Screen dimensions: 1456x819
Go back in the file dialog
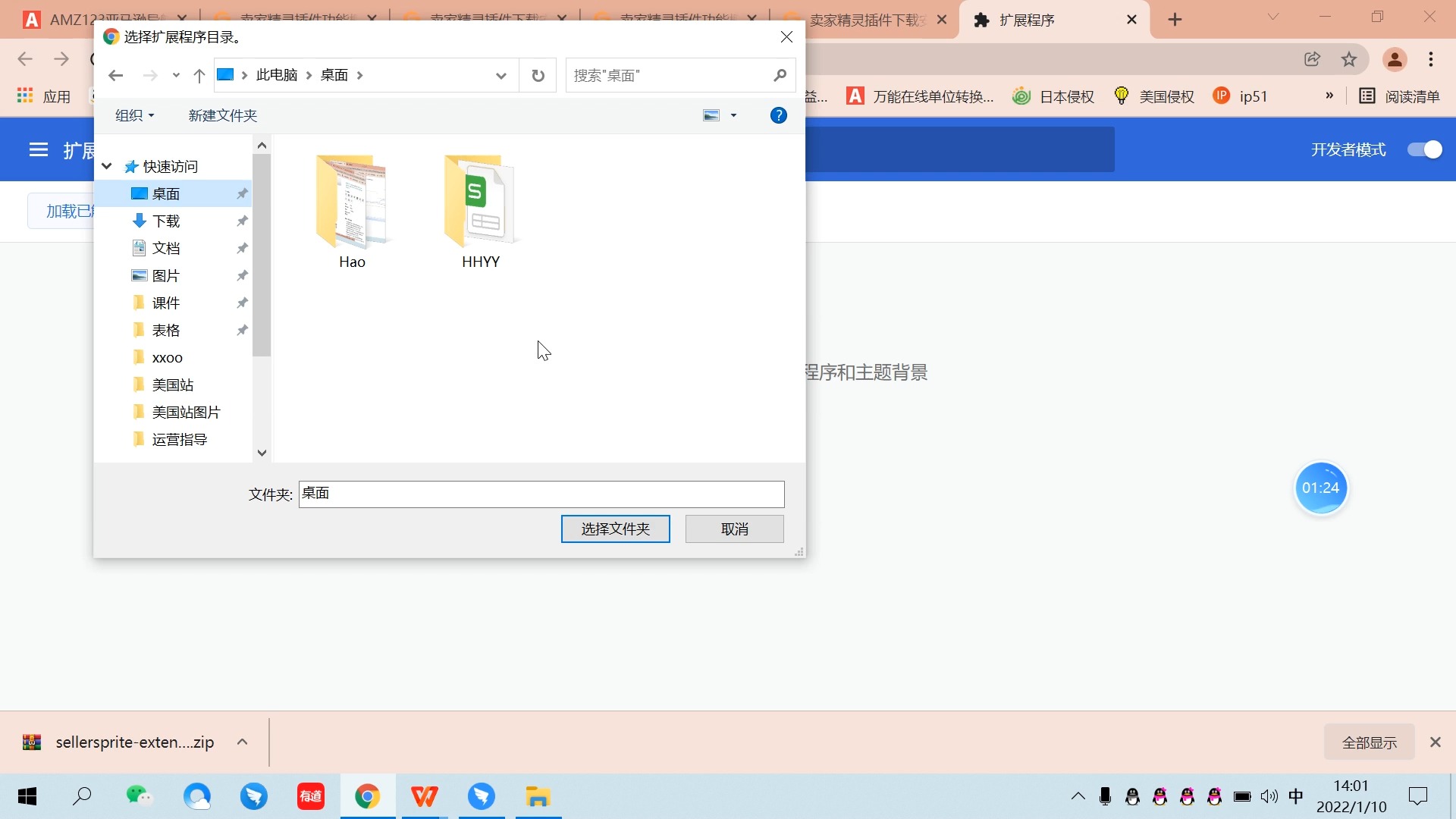coord(115,75)
